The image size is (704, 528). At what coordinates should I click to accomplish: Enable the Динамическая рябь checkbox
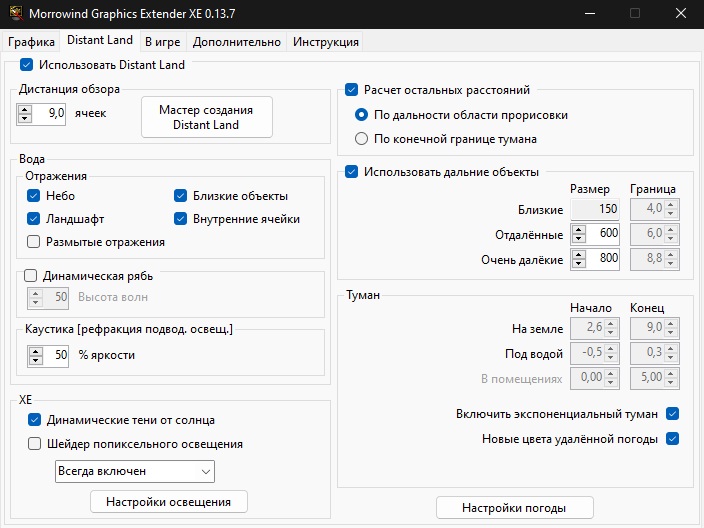(30, 276)
